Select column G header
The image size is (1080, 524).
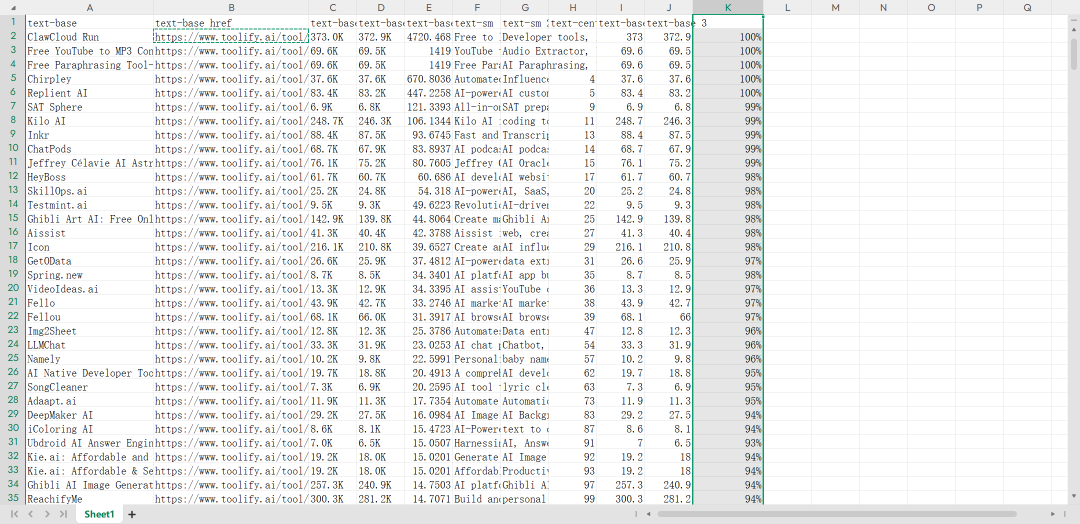click(x=525, y=8)
